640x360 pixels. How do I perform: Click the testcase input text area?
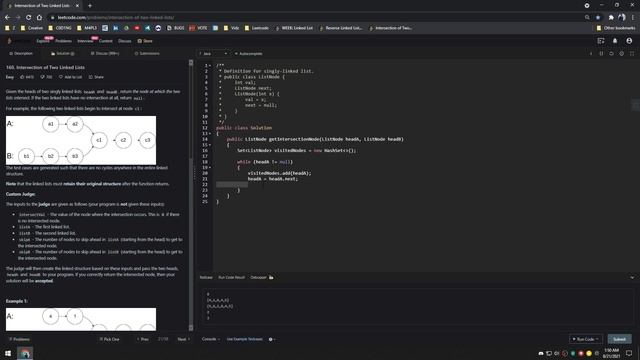[418, 306]
